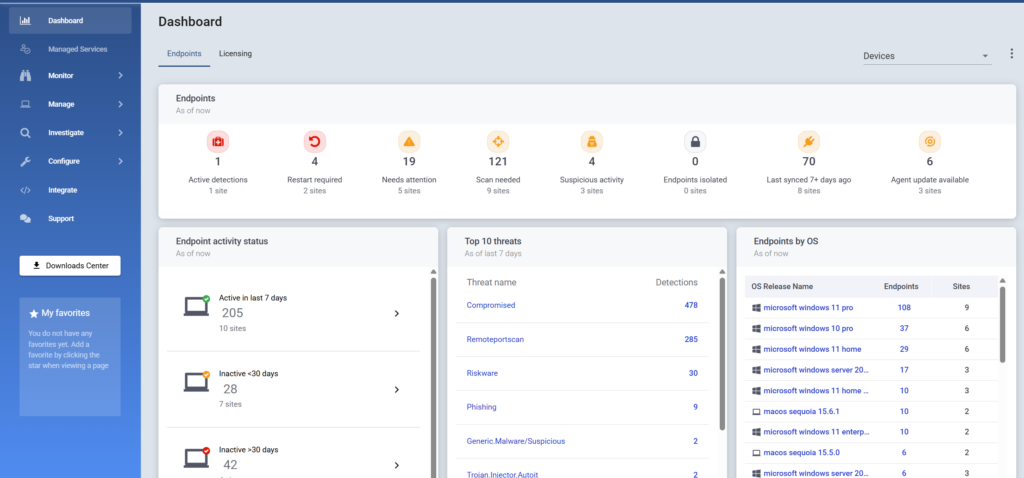Screen dimensions: 1024x478
Task: Click the Top 10 threats scrollbar
Action: (723, 350)
